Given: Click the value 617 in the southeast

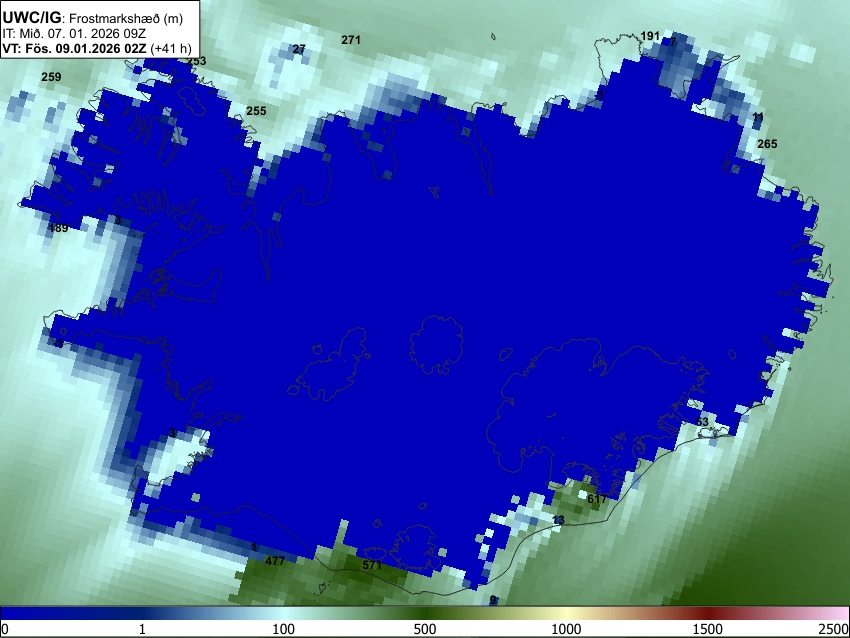Looking at the screenshot, I should [x=597, y=499].
